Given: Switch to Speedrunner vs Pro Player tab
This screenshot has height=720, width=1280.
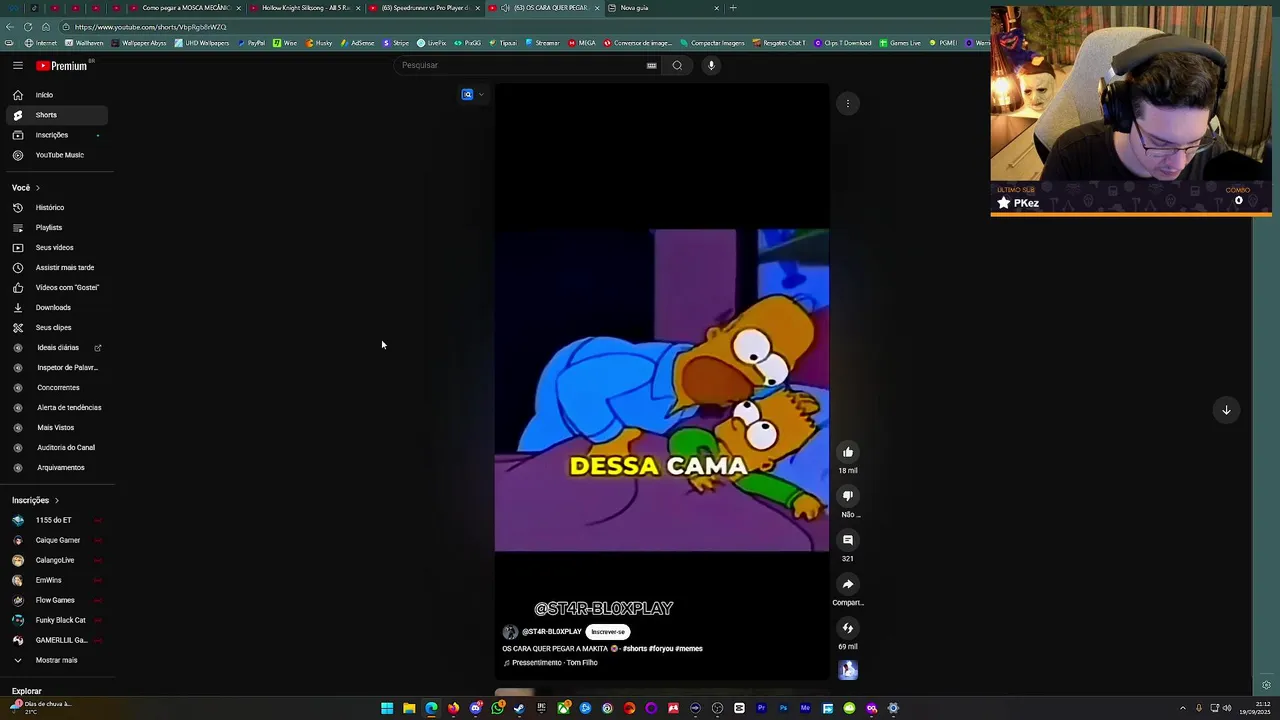Looking at the screenshot, I should (x=424, y=8).
